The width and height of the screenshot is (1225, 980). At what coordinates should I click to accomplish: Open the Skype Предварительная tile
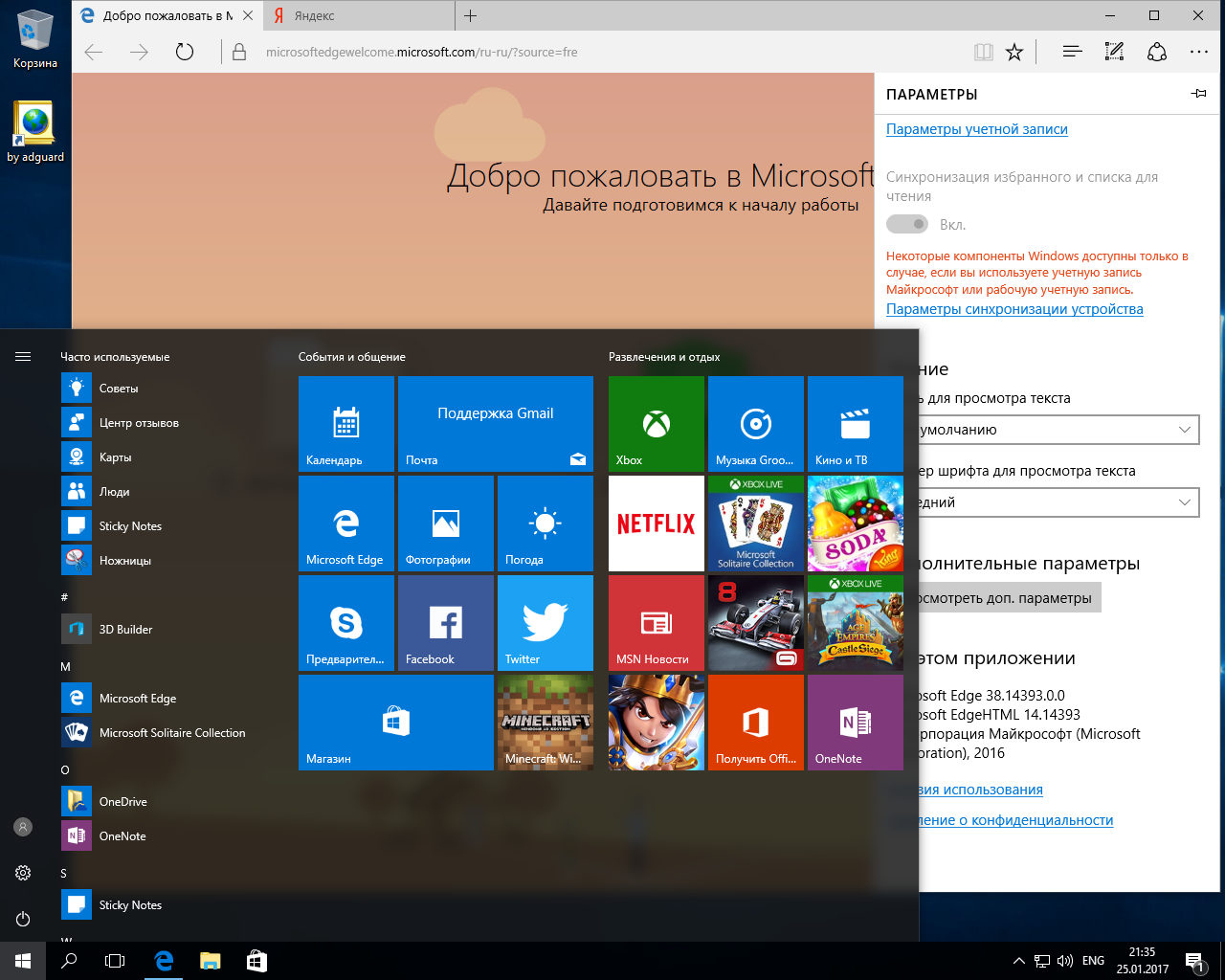(x=346, y=623)
